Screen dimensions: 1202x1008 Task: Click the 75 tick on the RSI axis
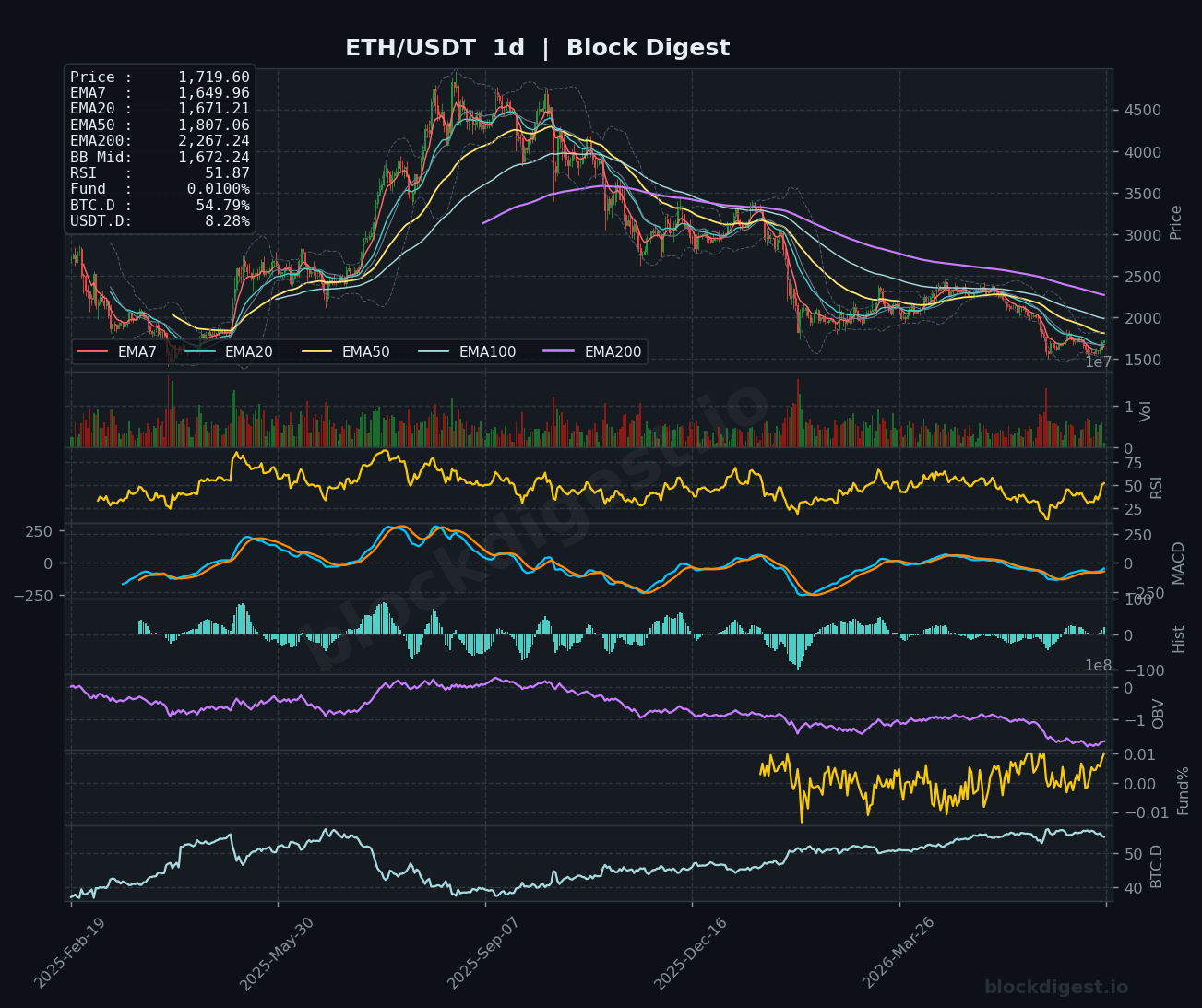[x=1134, y=463]
